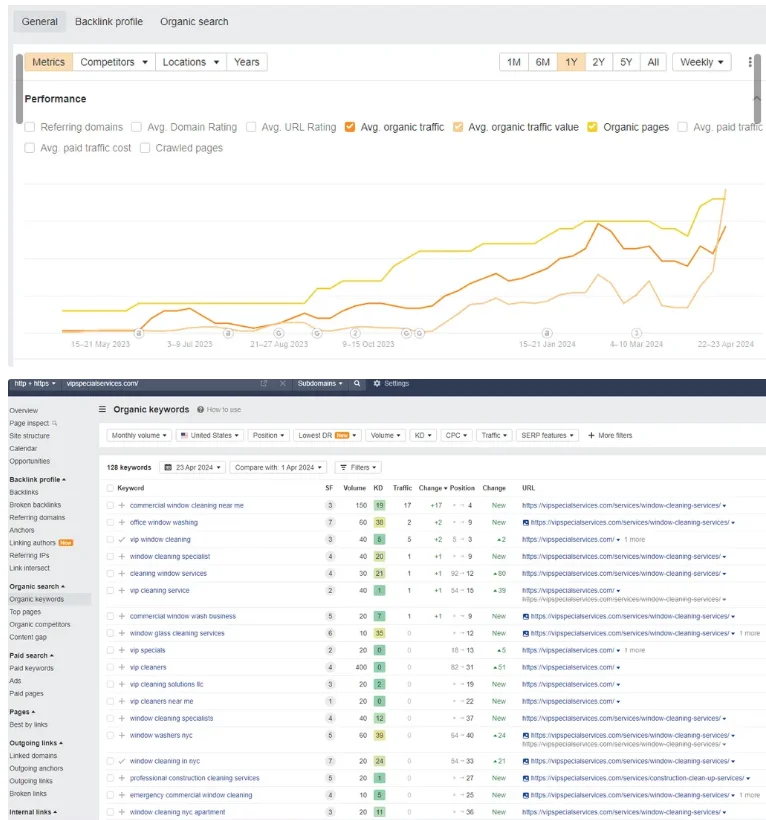Enable the Referring domains checkbox
Viewport: 766px width, 820px height.
(30, 127)
